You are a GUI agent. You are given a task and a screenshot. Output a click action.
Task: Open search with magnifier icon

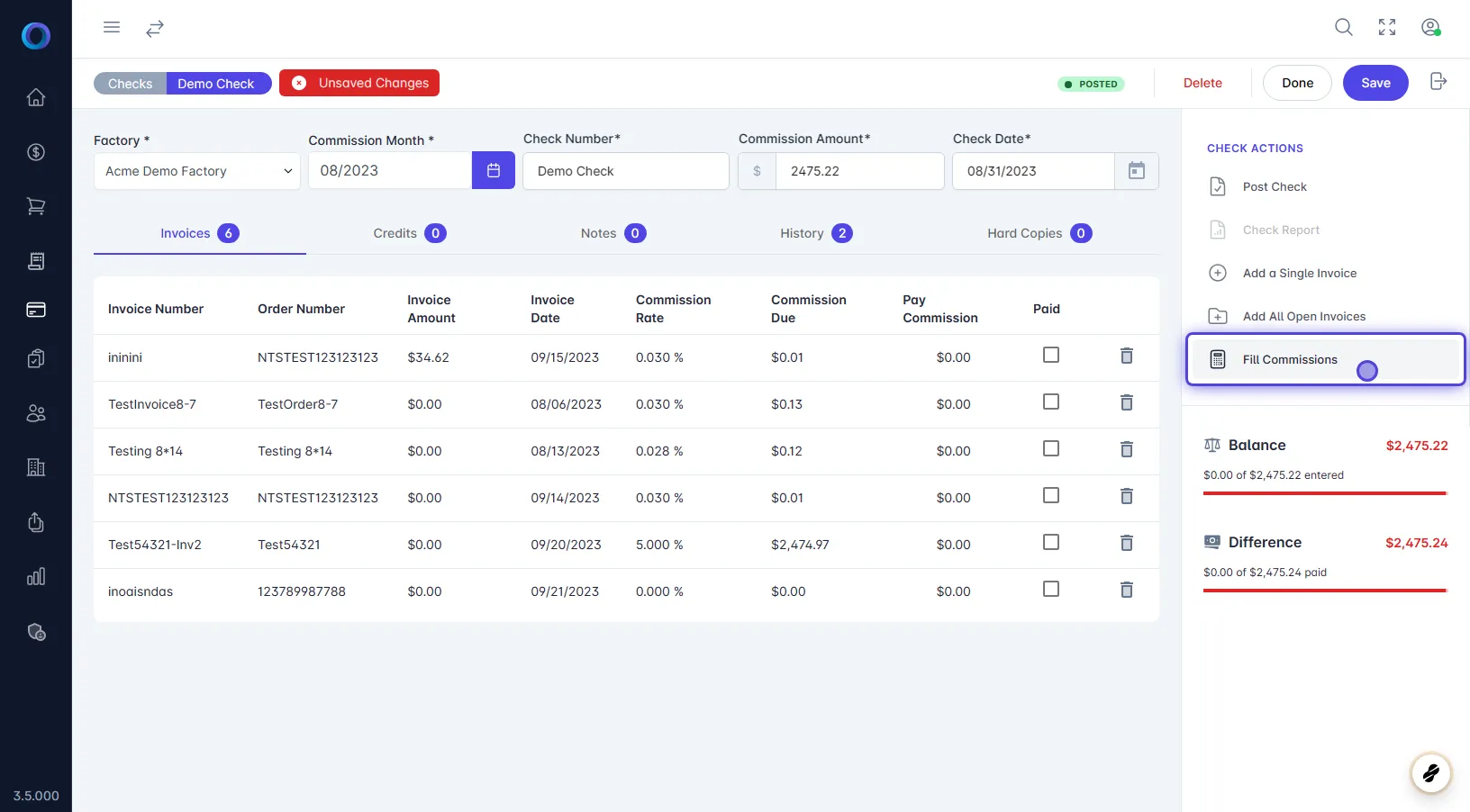point(1344,27)
